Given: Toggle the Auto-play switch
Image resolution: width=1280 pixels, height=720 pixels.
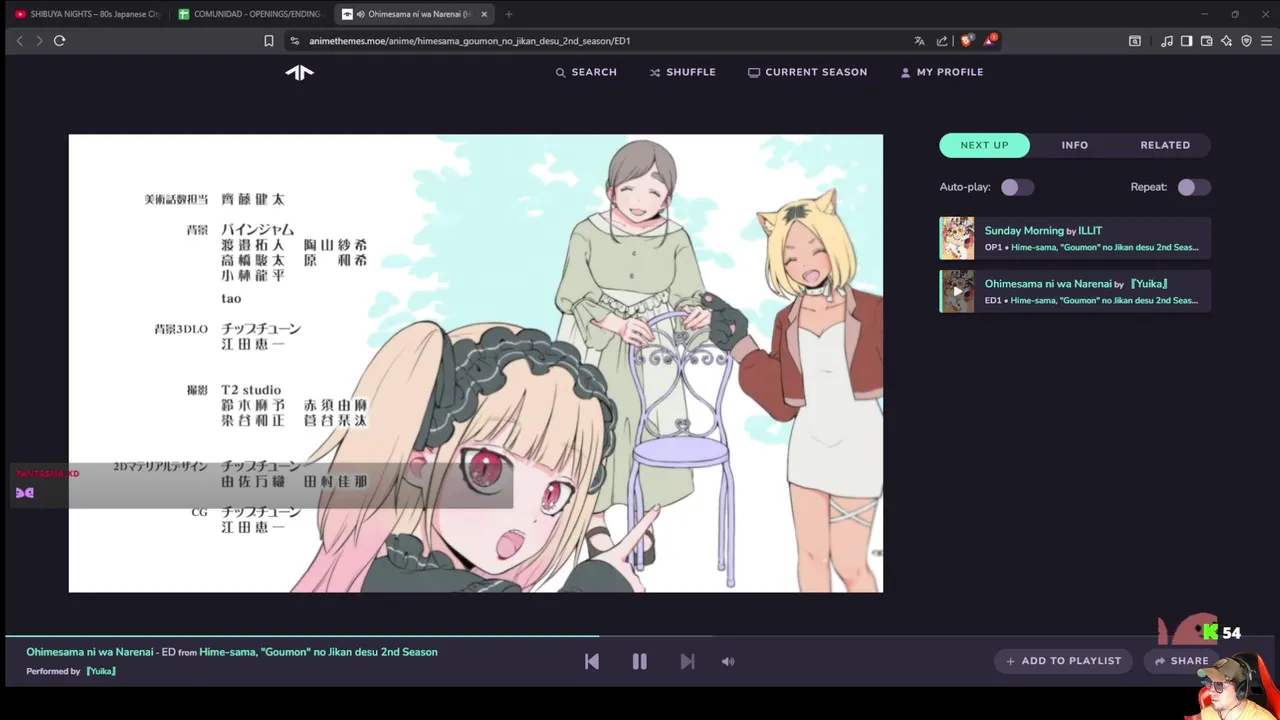Looking at the screenshot, I should click(1017, 187).
